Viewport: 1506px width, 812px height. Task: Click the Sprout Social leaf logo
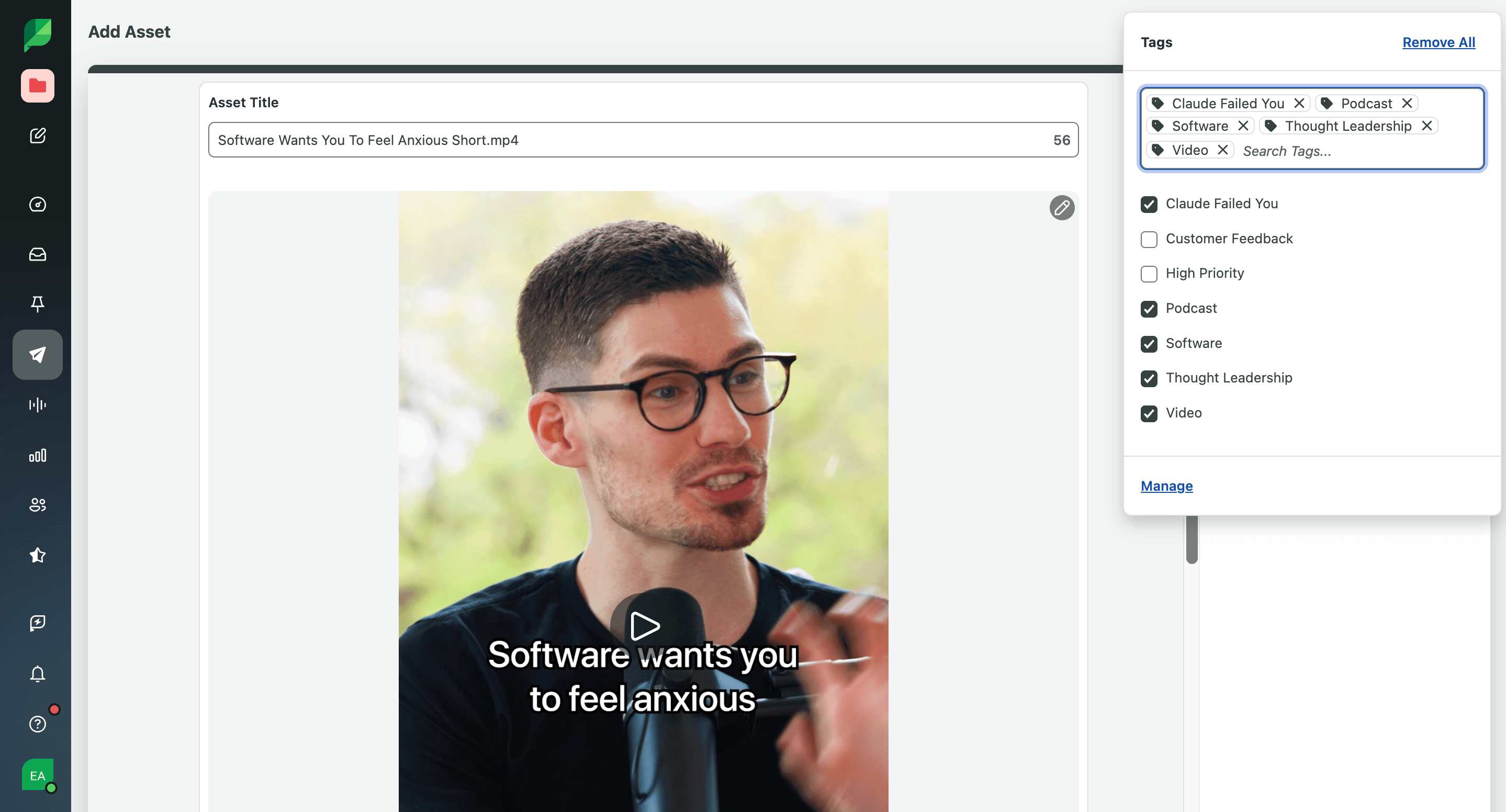coord(38,35)
